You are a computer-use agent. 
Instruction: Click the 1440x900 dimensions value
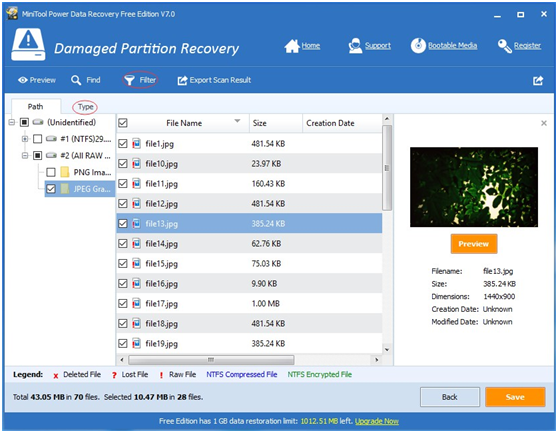coord(499,296)
